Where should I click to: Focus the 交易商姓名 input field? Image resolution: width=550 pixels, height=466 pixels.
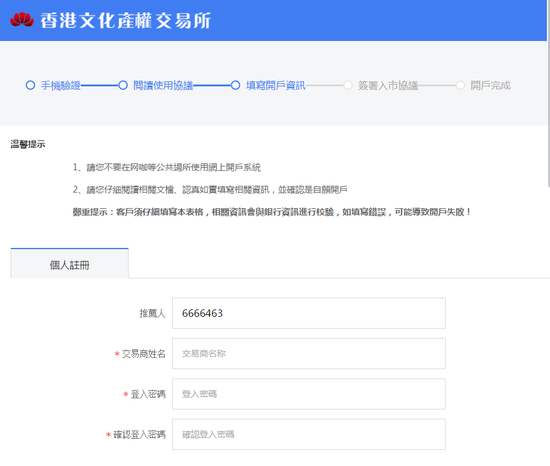pyautogui.click(x=309, y=353)
